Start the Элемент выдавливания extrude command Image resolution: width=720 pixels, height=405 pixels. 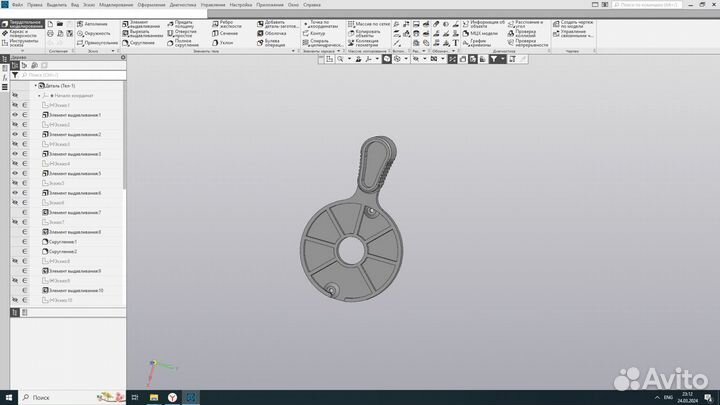[x=141, y=24]
